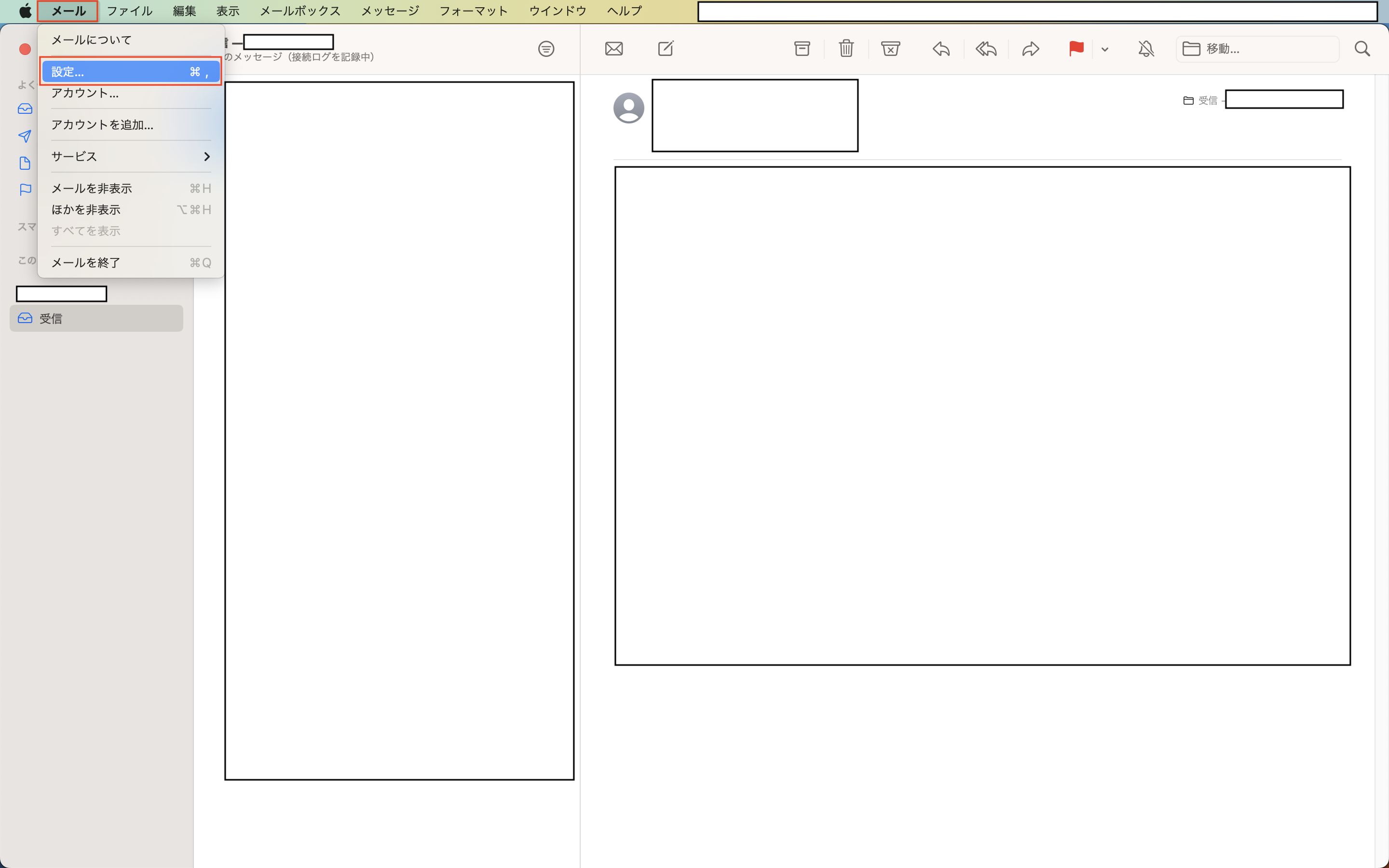Open flag color dropdown chevron
Image resolution: width=1389 pixels, height=868 pixels.
[1105, 49]
